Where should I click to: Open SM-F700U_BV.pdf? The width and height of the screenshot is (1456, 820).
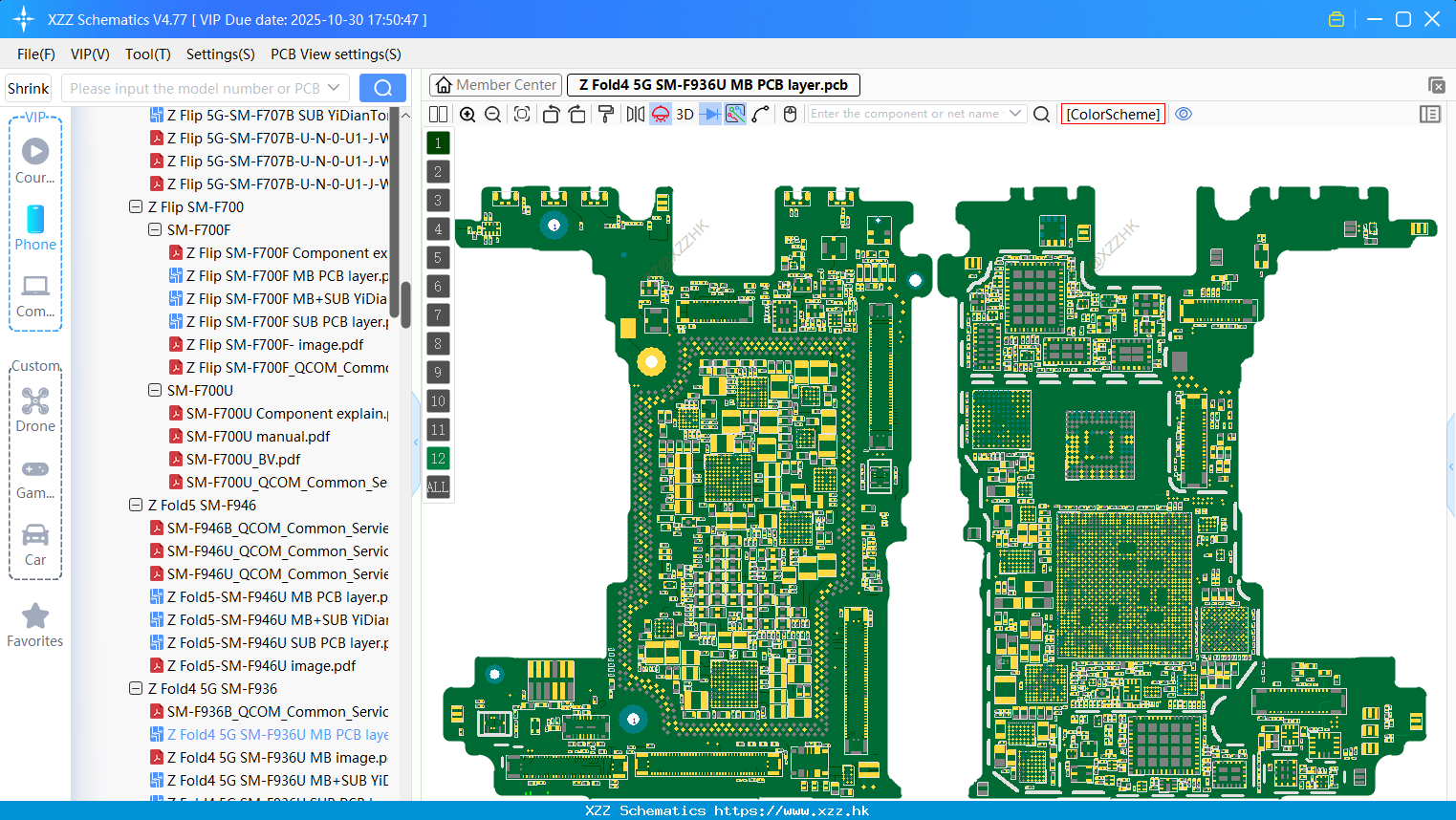click(235, 459)
